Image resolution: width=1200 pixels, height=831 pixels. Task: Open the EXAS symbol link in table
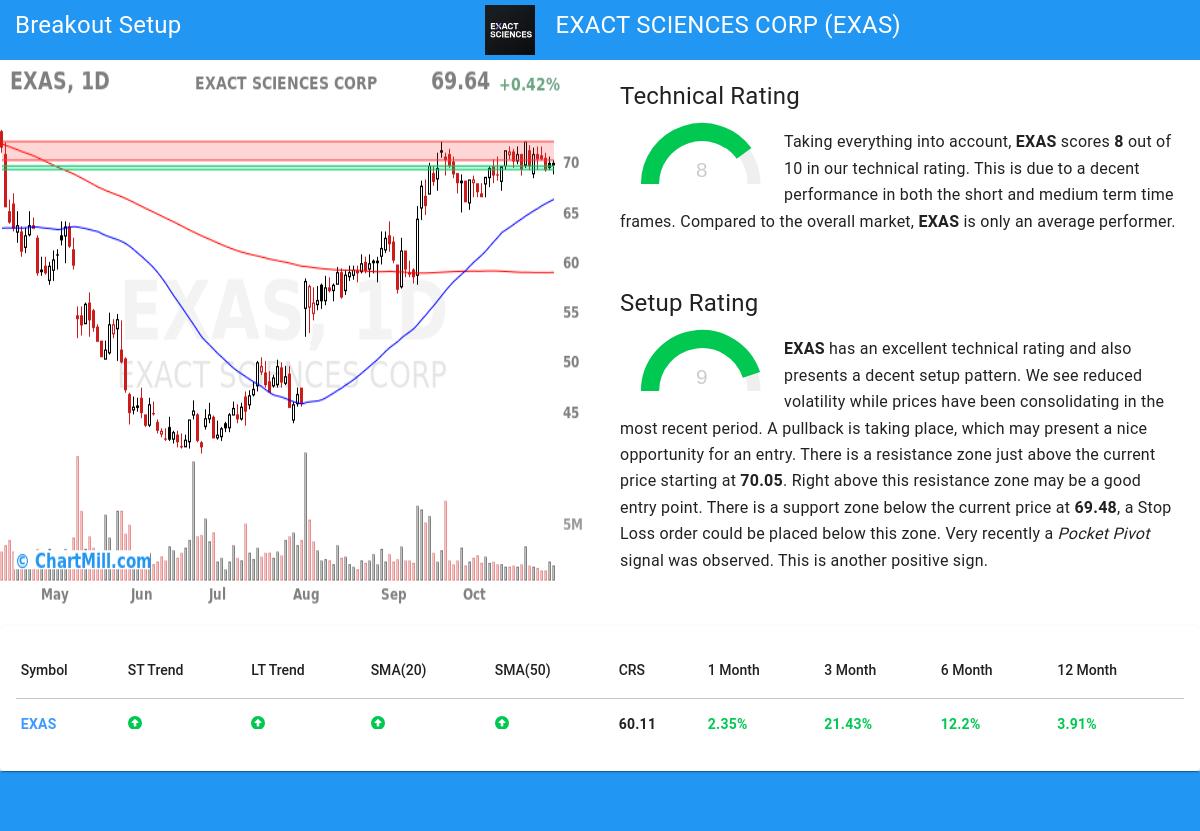click(x=39, y=724)
